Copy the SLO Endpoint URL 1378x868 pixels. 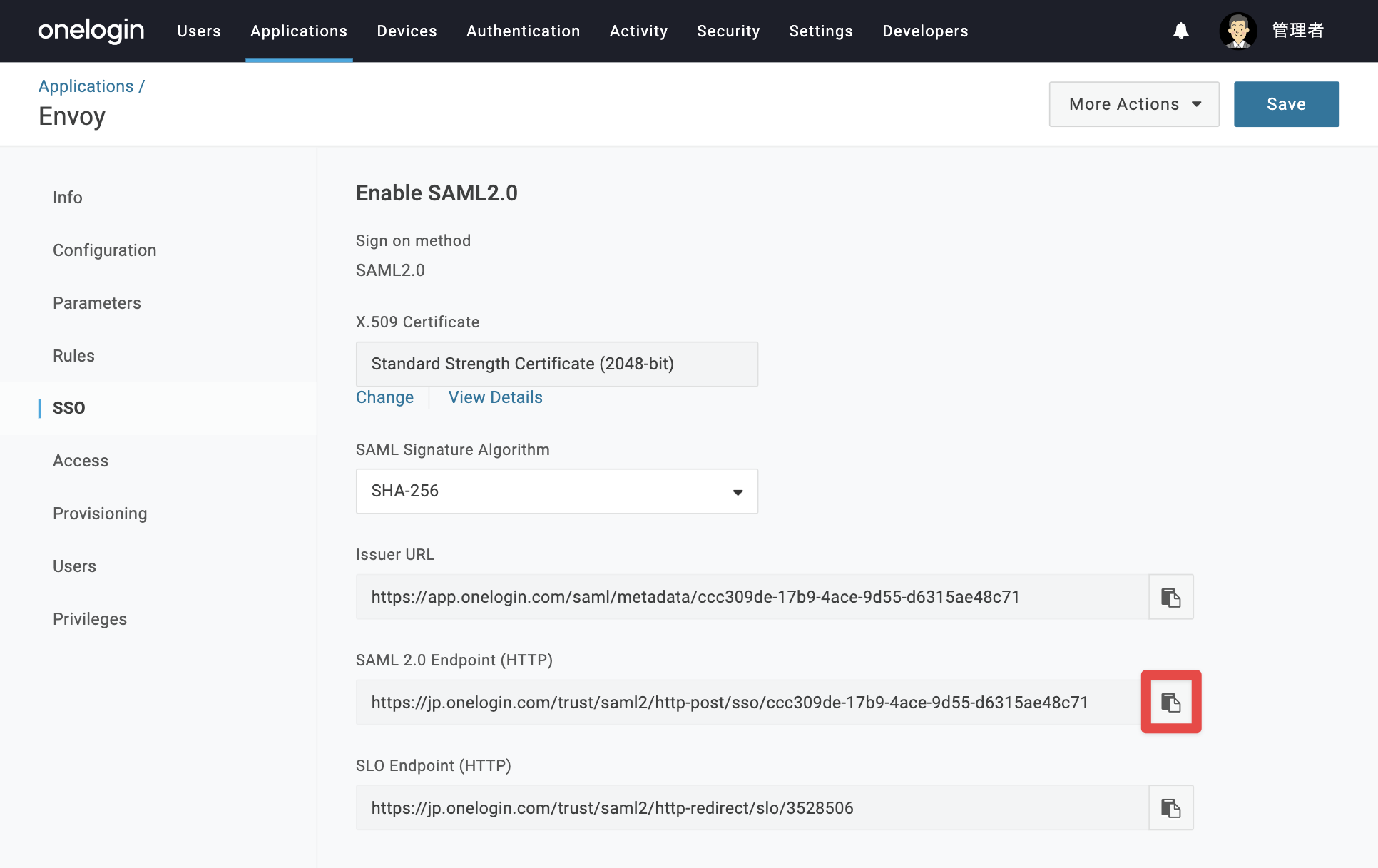(x=1170, y=808)
